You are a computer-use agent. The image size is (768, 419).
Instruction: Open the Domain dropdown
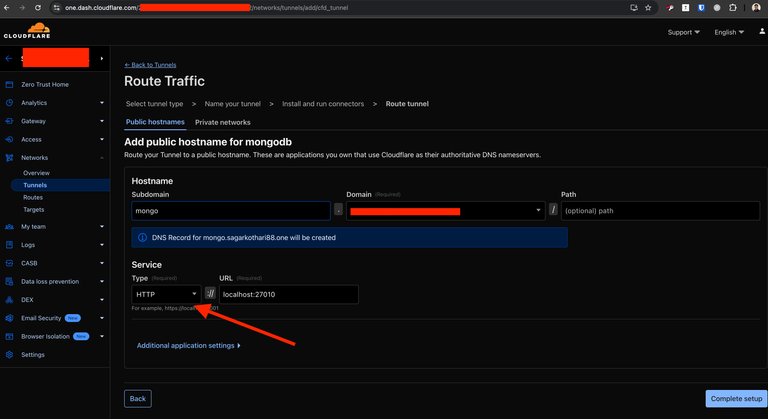446,211
